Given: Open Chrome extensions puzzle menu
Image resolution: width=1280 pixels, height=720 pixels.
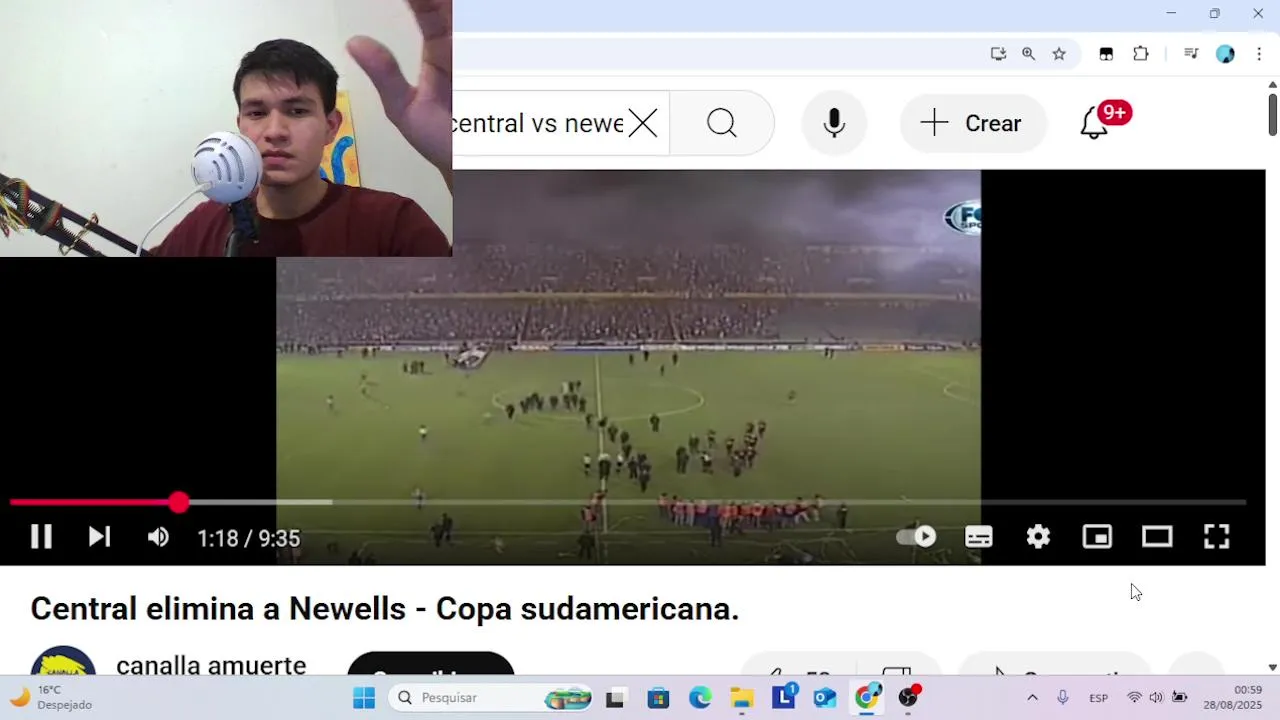Looking at the screenshot, I should click(1141, 54).
